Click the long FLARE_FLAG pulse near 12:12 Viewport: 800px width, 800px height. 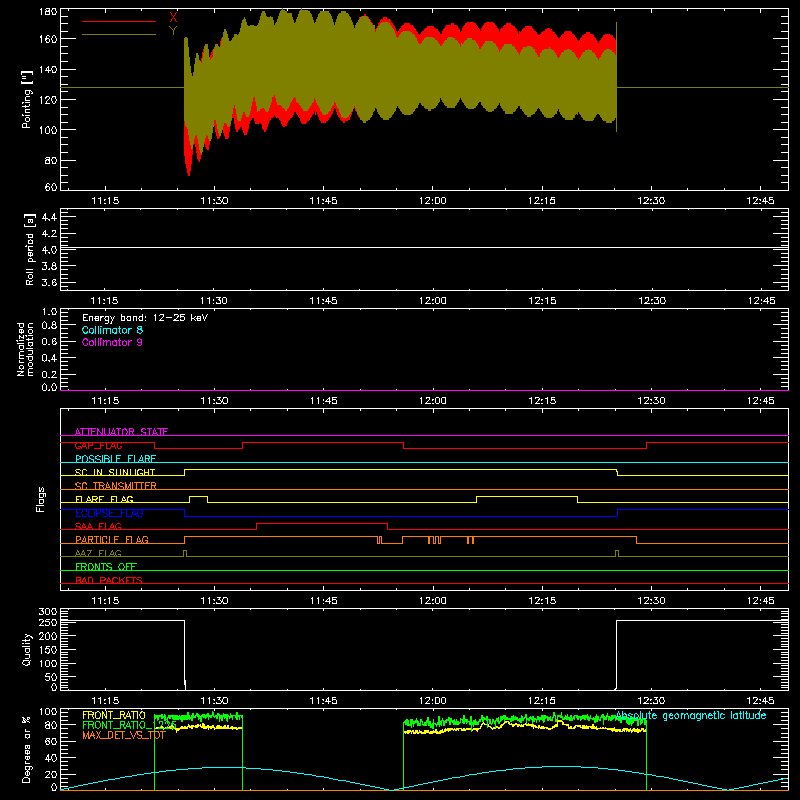tap(527, 497)
